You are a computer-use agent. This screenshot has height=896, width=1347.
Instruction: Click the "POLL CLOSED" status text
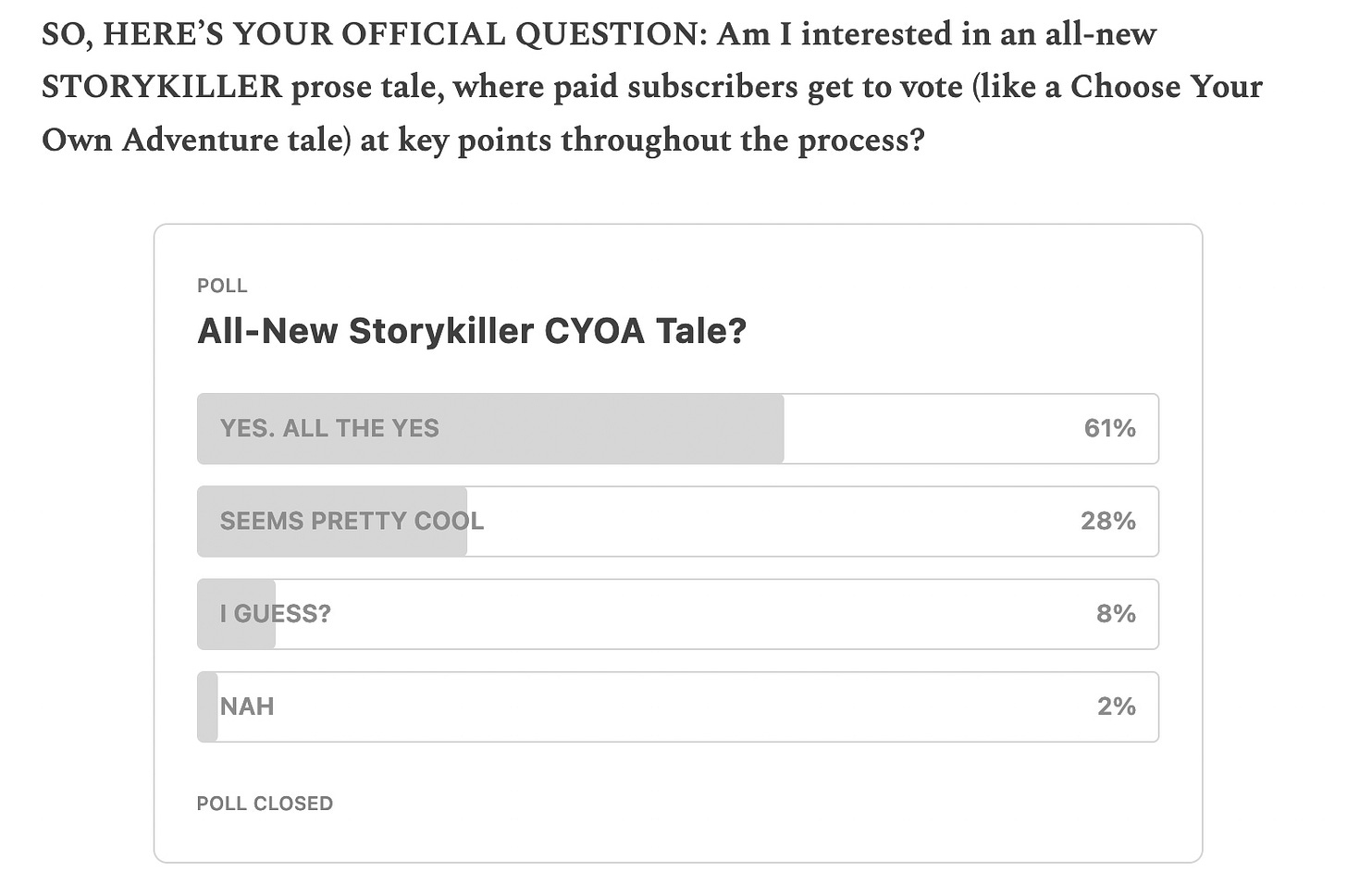click(x=265, y=804)
